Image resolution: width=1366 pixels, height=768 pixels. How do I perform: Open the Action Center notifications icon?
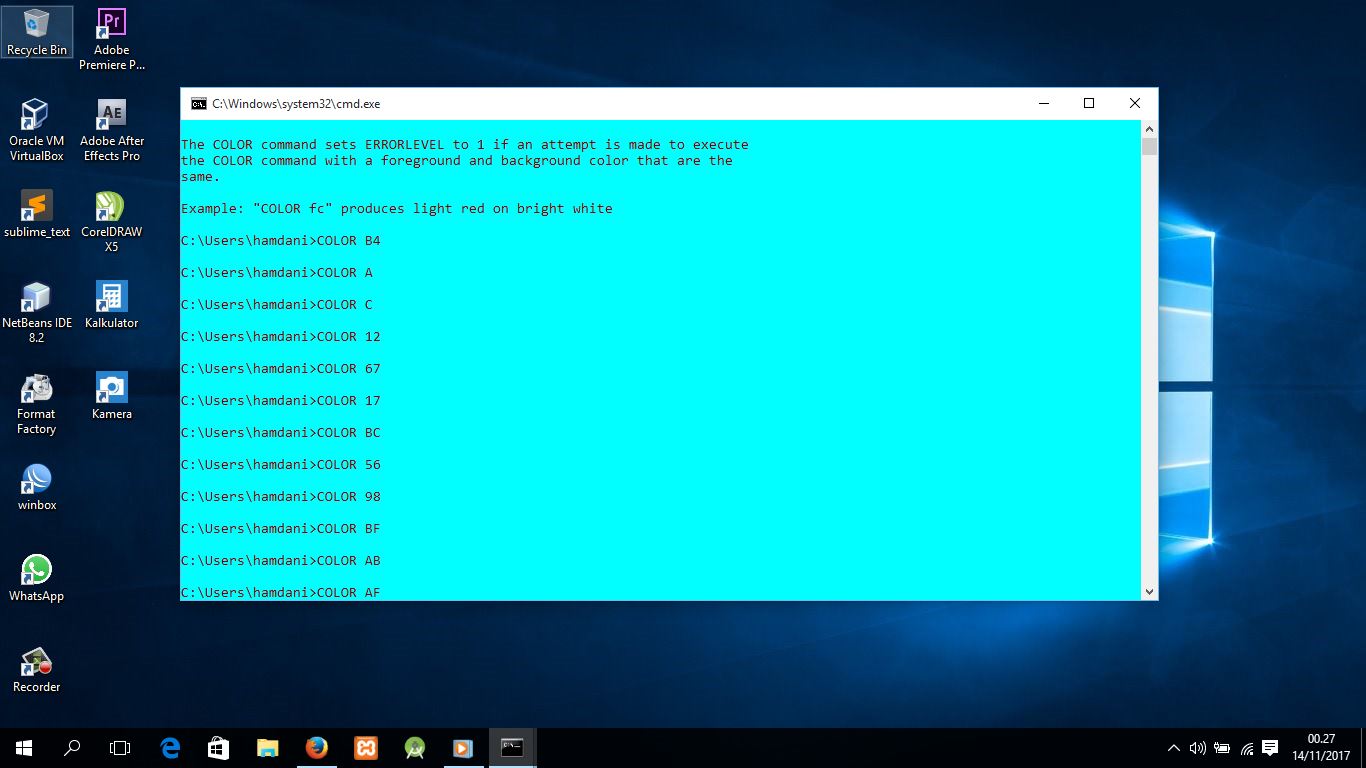pyautogui.click(x=1270, y=748)
